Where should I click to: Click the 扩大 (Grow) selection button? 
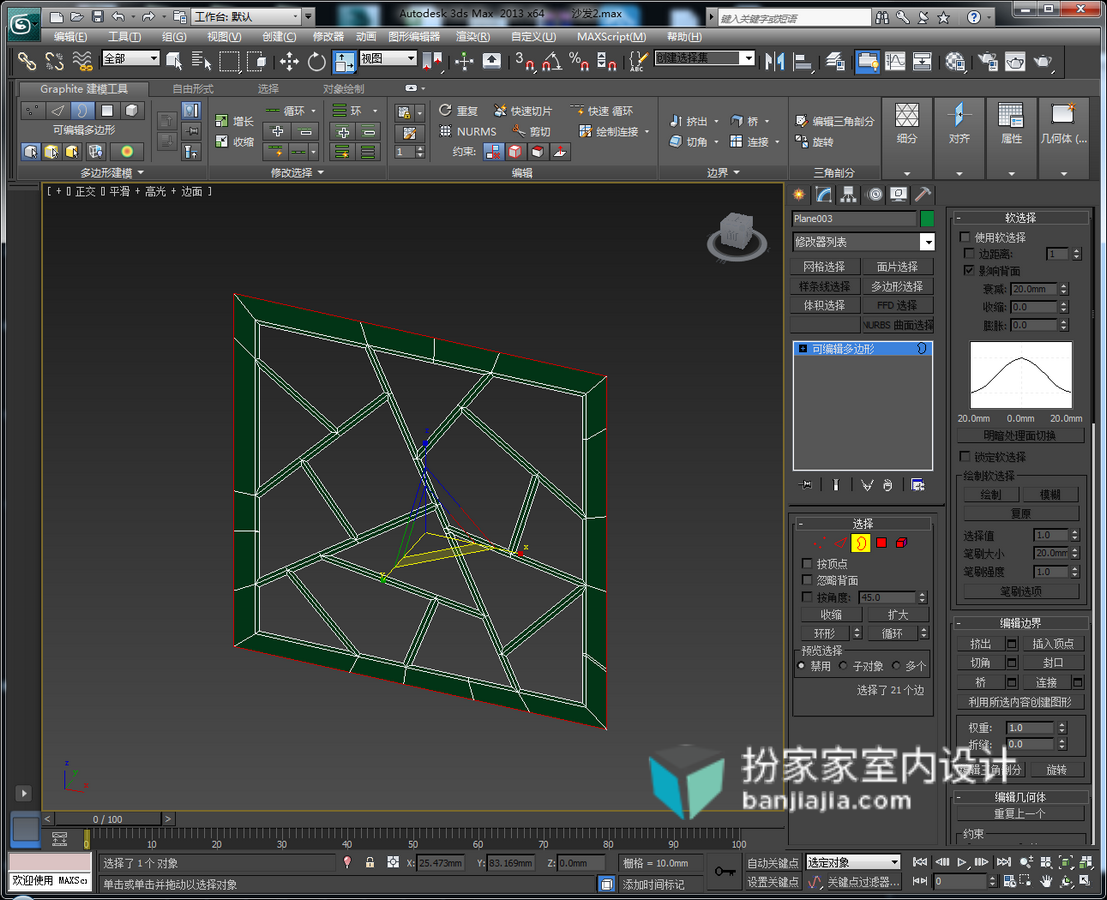point(898,615)
